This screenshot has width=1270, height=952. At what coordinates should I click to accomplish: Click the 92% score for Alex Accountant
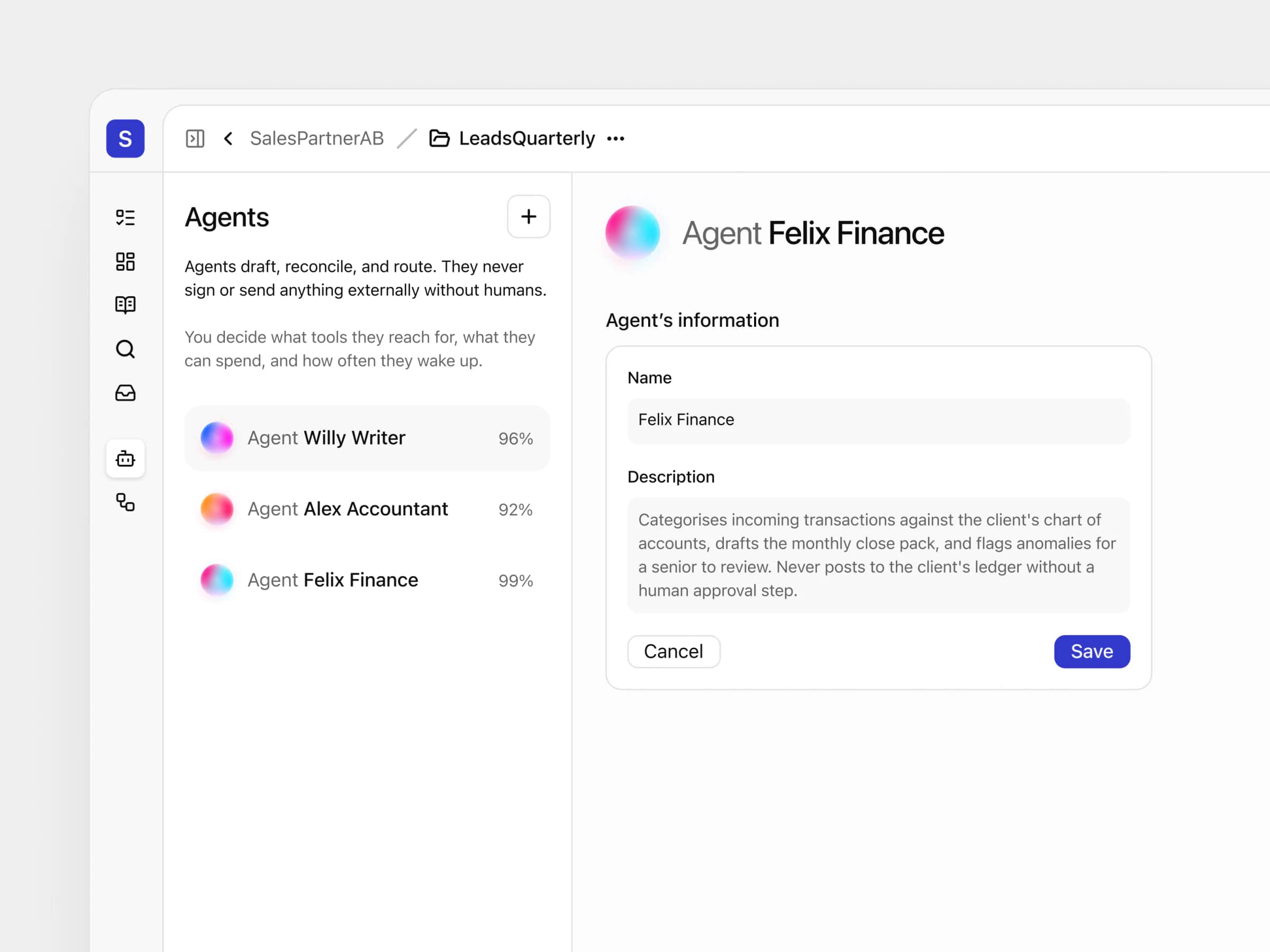[515, 509]
